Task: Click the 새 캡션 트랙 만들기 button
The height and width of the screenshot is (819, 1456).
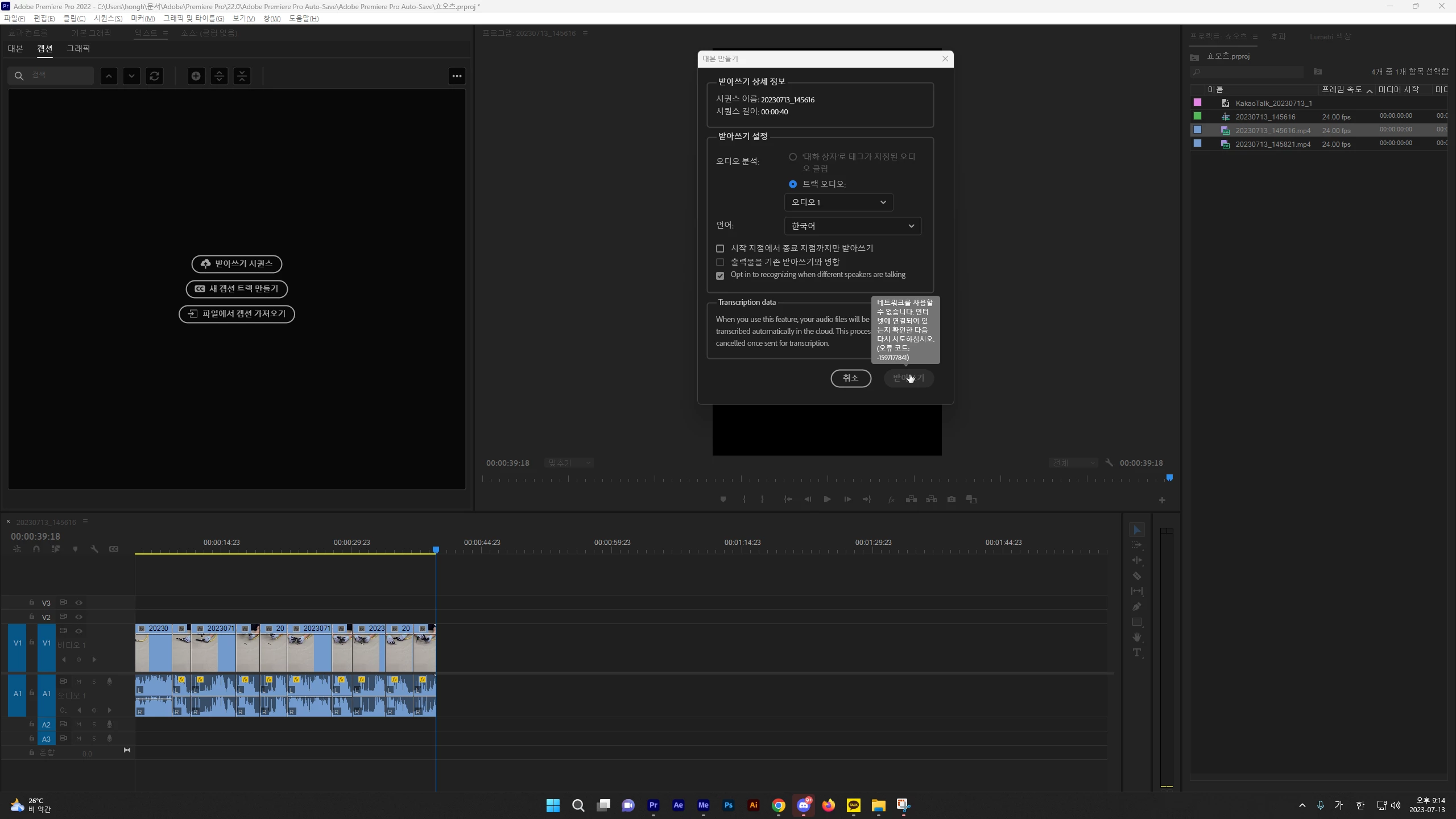Action: click(237, 289)
